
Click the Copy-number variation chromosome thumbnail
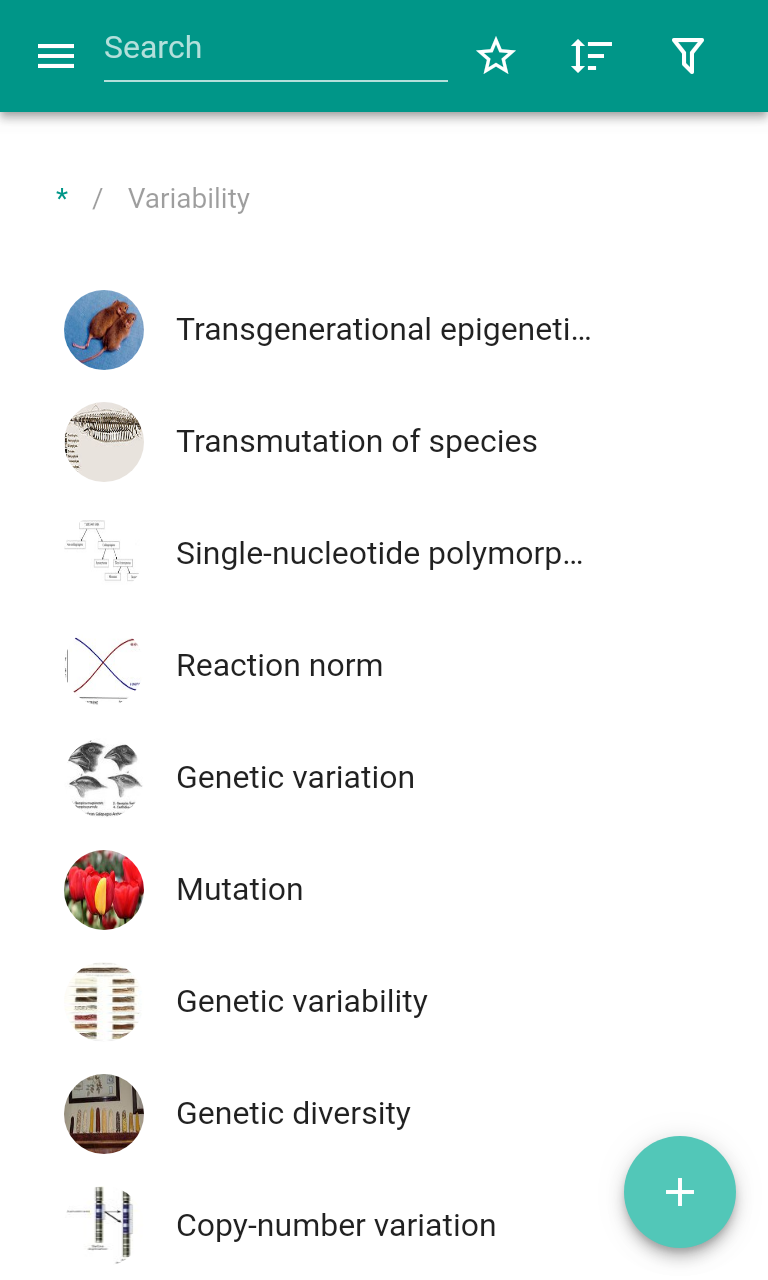coord(104,1226)
